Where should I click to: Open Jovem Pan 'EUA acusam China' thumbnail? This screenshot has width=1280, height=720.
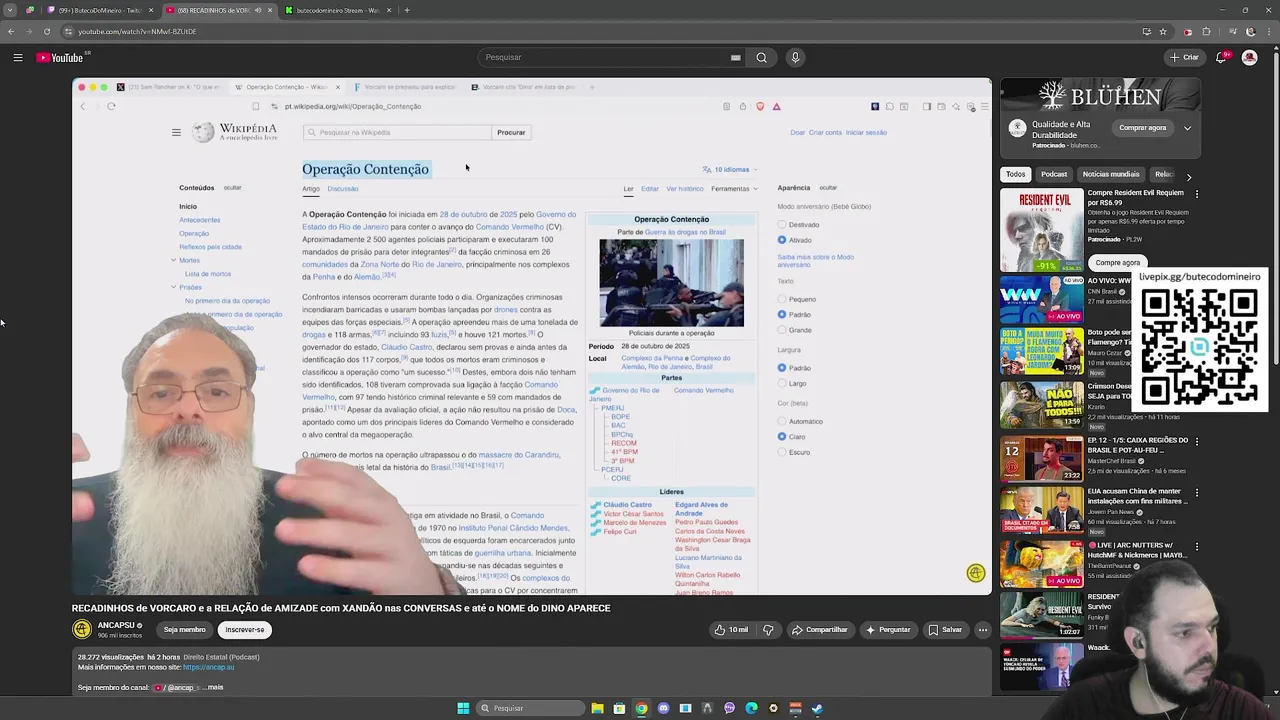(x=1041, y=511)
